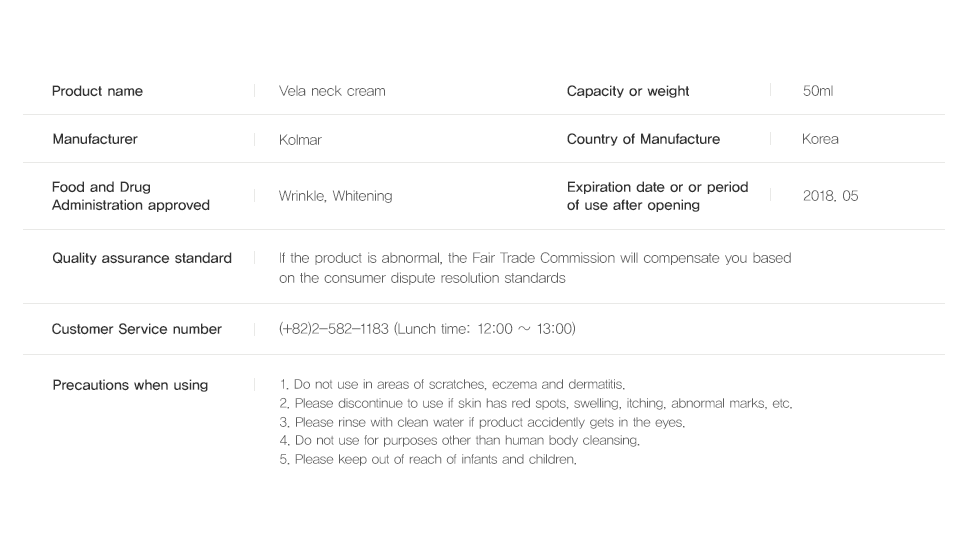Click the Product name label
The width and height of the screenshot is (960, 540).
(97, 91)
